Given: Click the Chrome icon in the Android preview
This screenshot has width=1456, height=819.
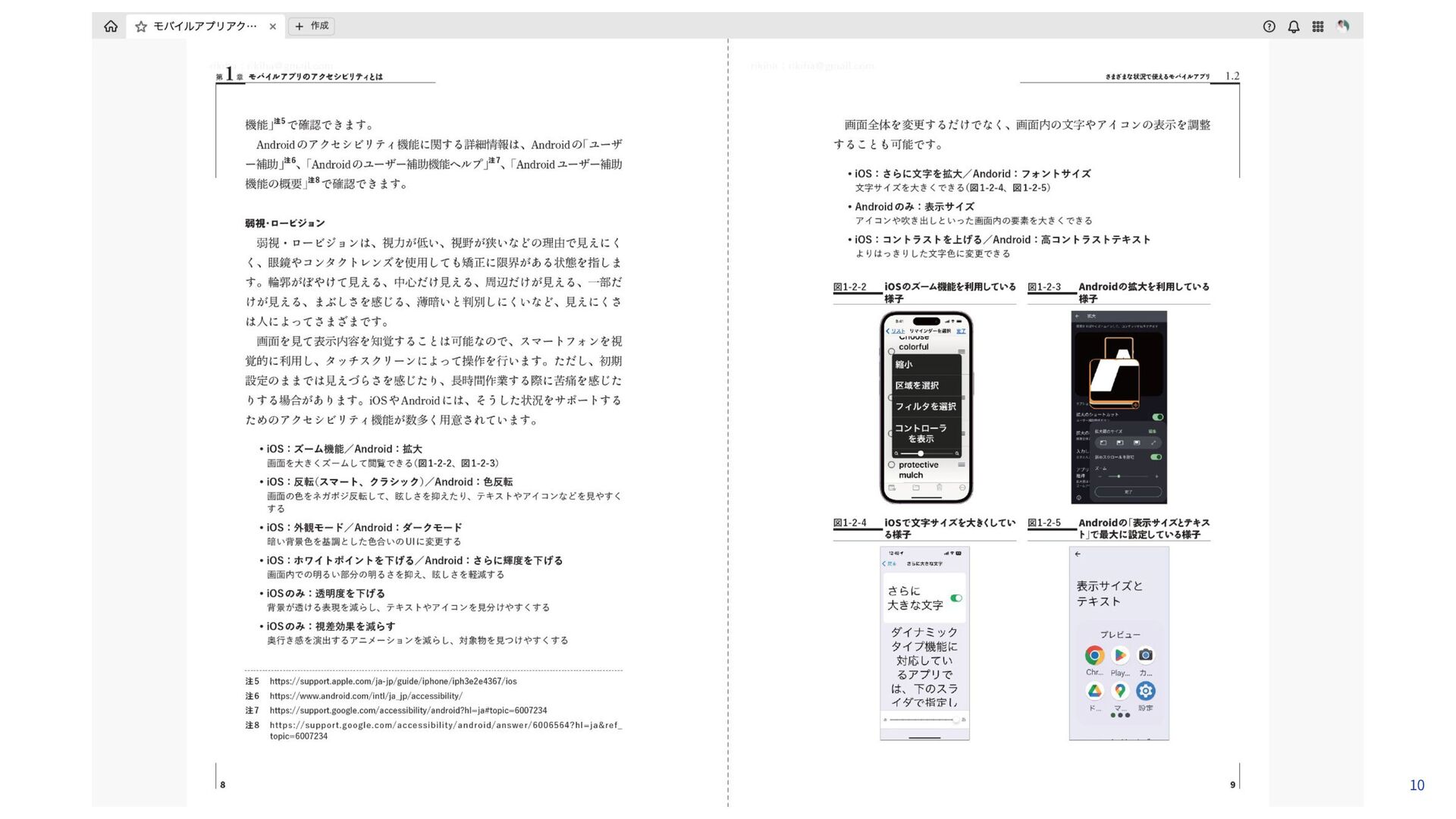Looking at the screenshot, I should (1094, 655).
